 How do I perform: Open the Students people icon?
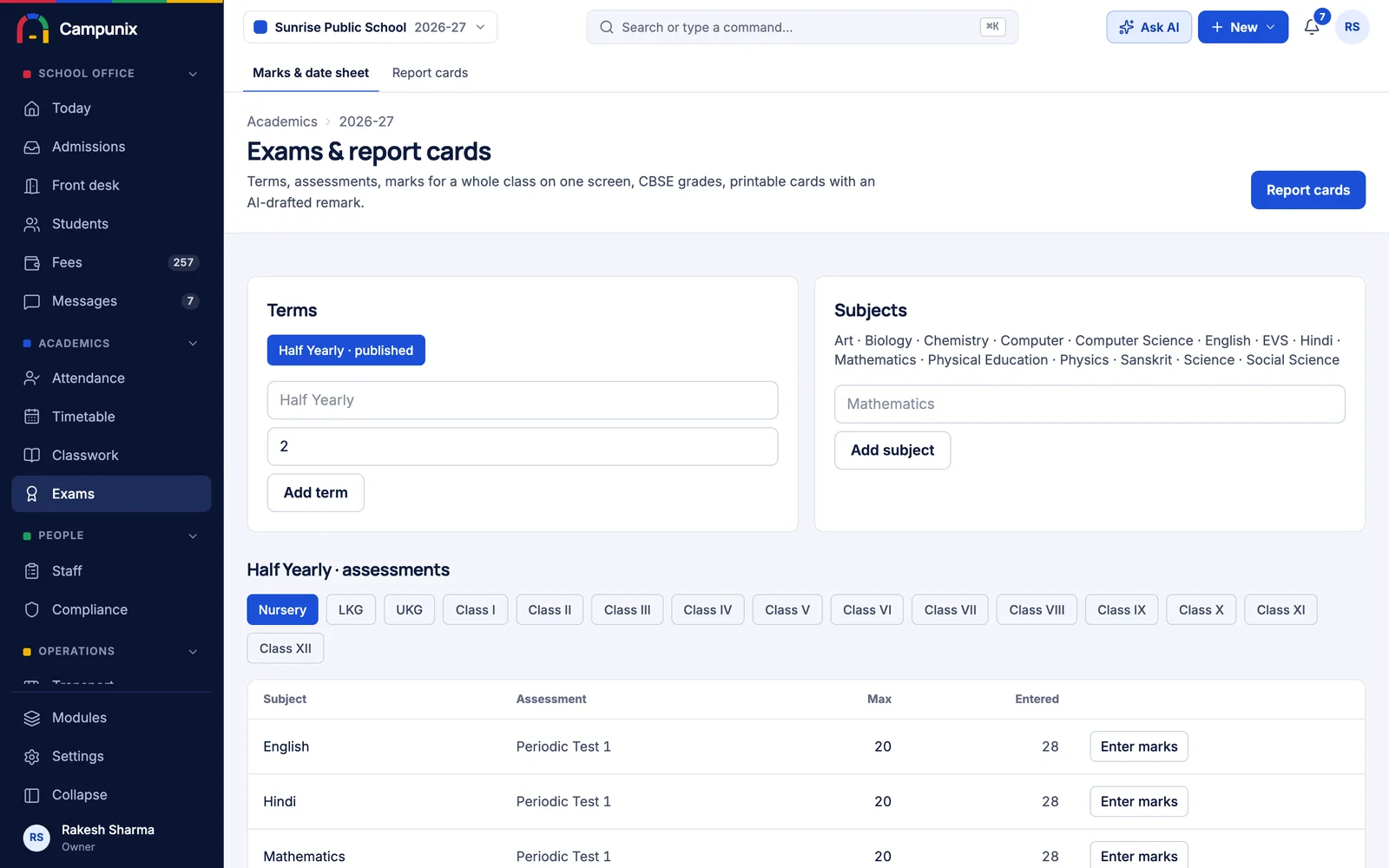pyautogui.click(x=32, y=224)
